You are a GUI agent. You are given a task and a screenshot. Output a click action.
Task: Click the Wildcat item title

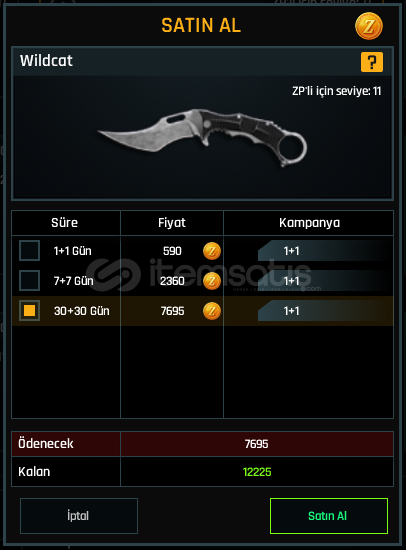[x=46, y=61]
